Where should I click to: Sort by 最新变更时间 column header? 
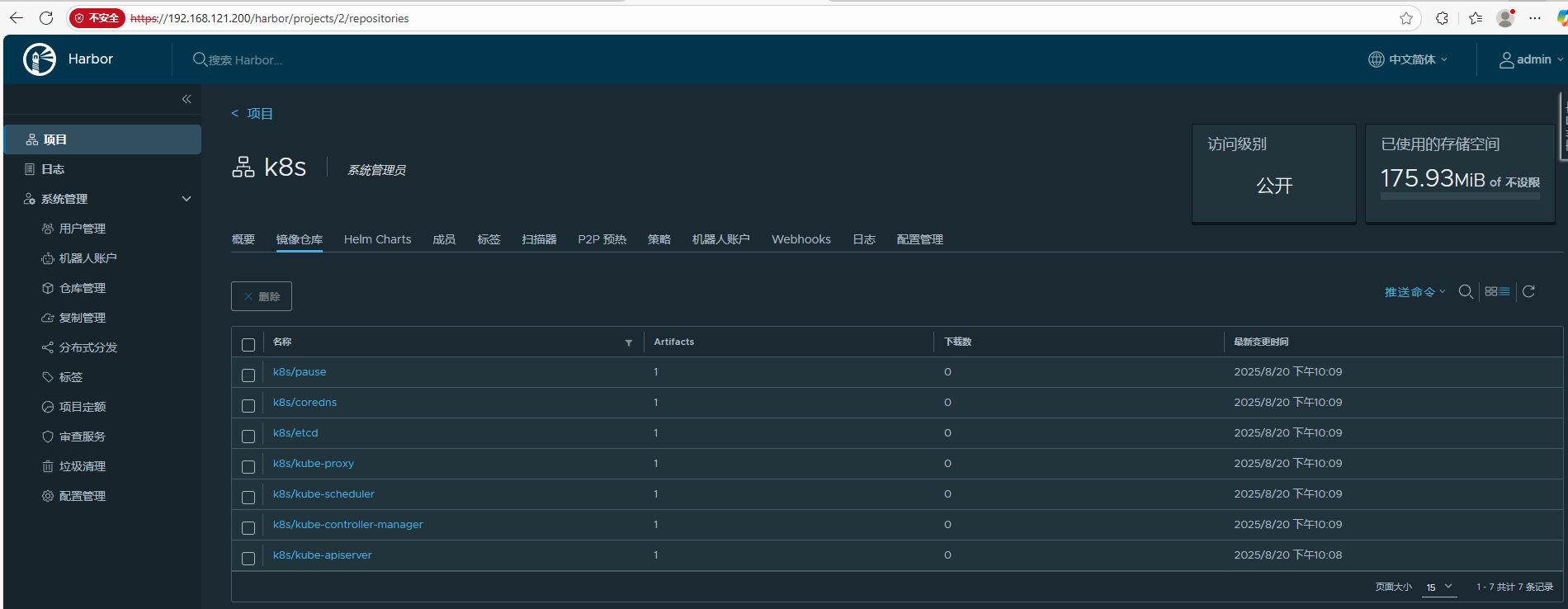1261,342
